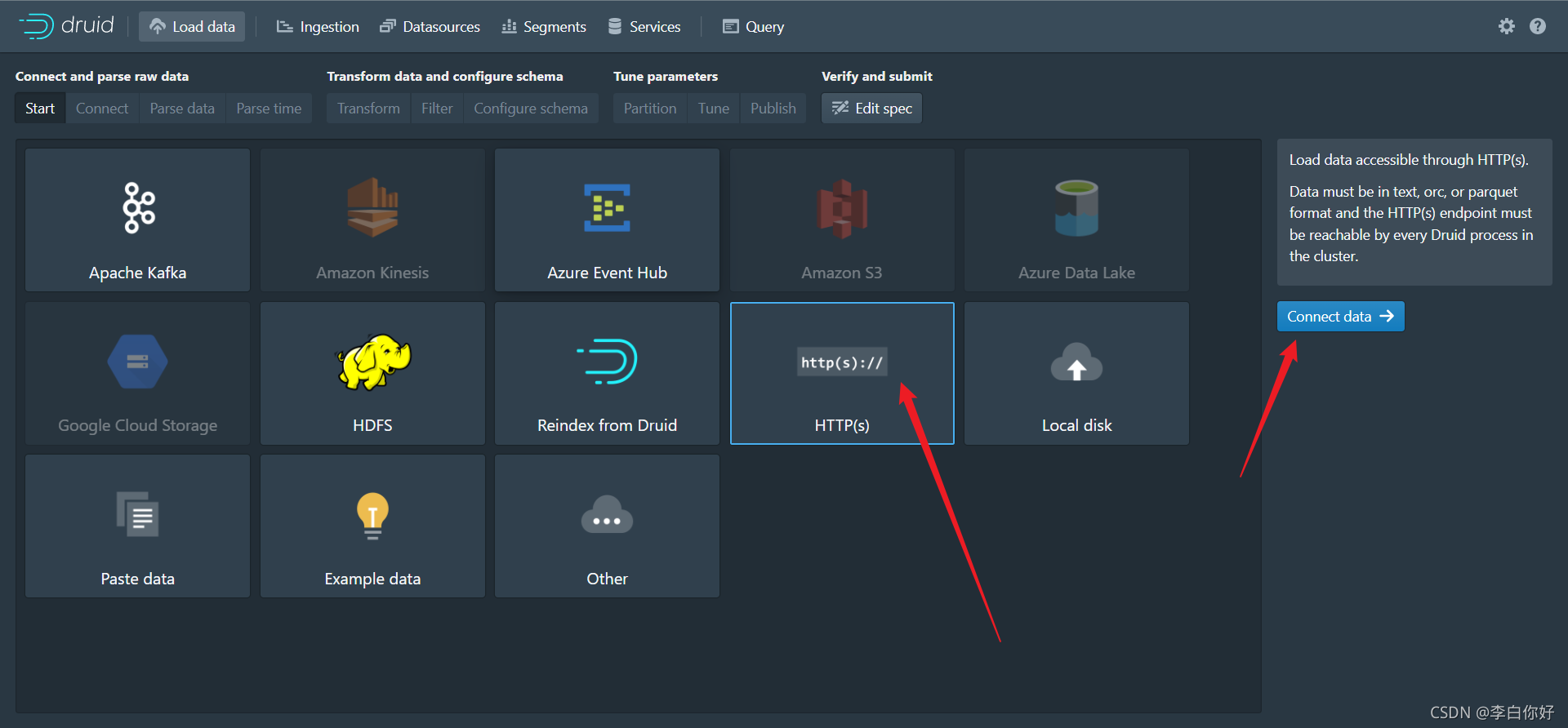
Task: Select the Partition step tab
Action: pos(650,109)
